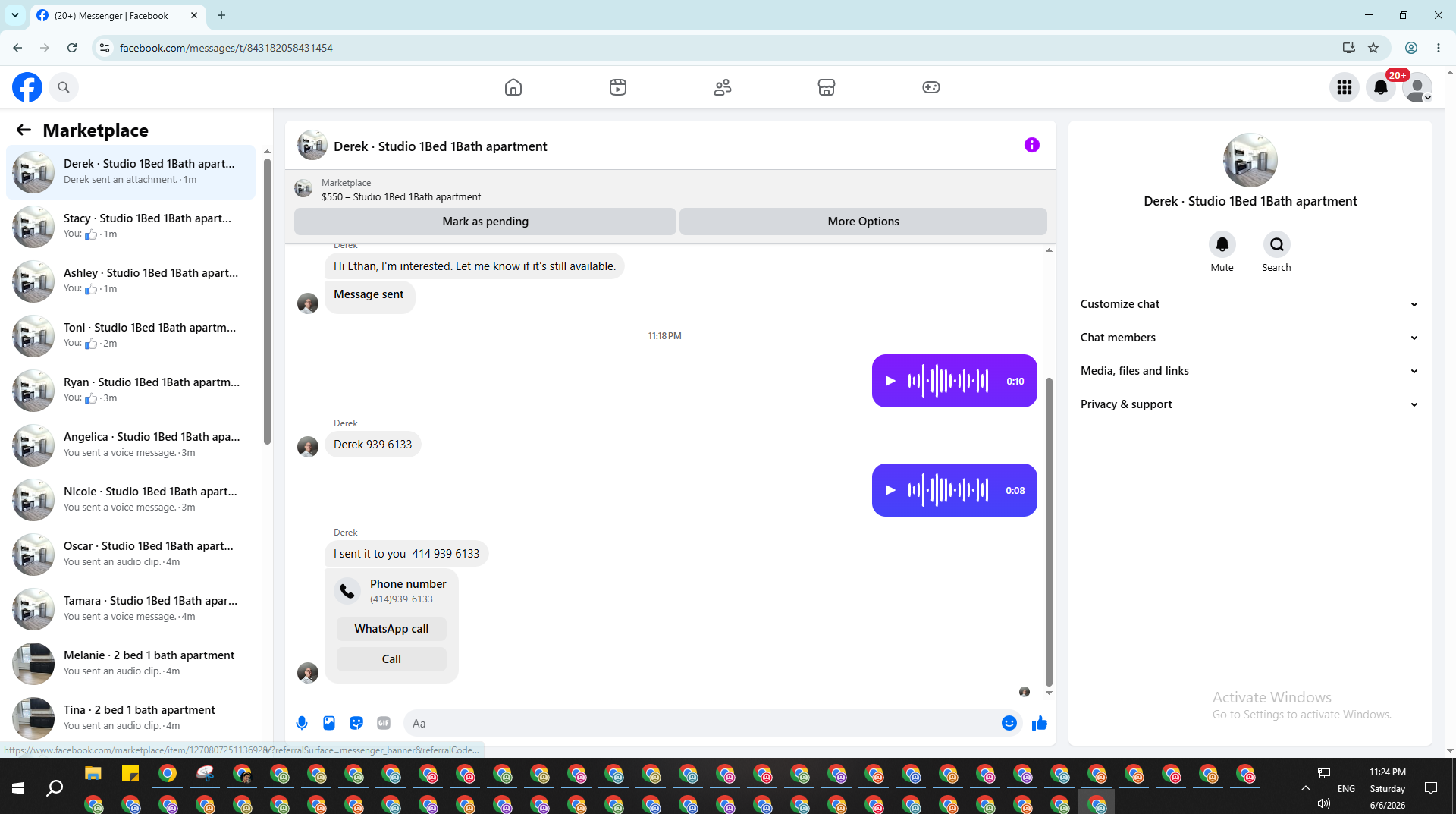1456x814 pixels.
Task: Open Angelica's Studio apartment conversation
Action: tap(130, 445)
